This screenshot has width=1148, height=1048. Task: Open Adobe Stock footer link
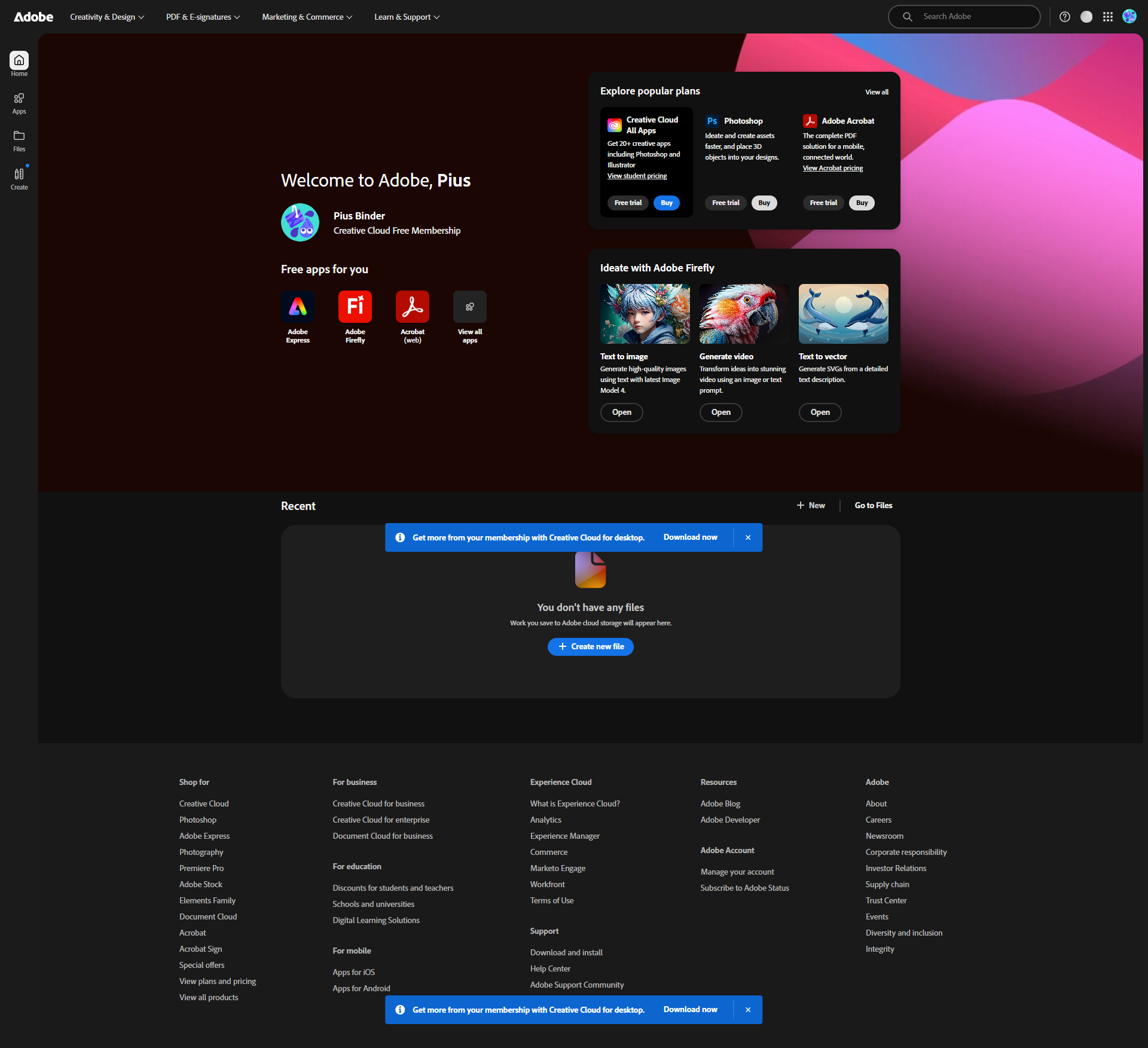click(x=201, y=884)
